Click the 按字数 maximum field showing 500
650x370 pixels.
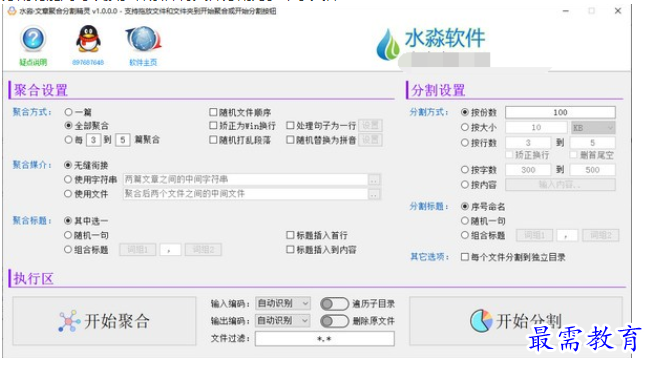tap(592, 170)
